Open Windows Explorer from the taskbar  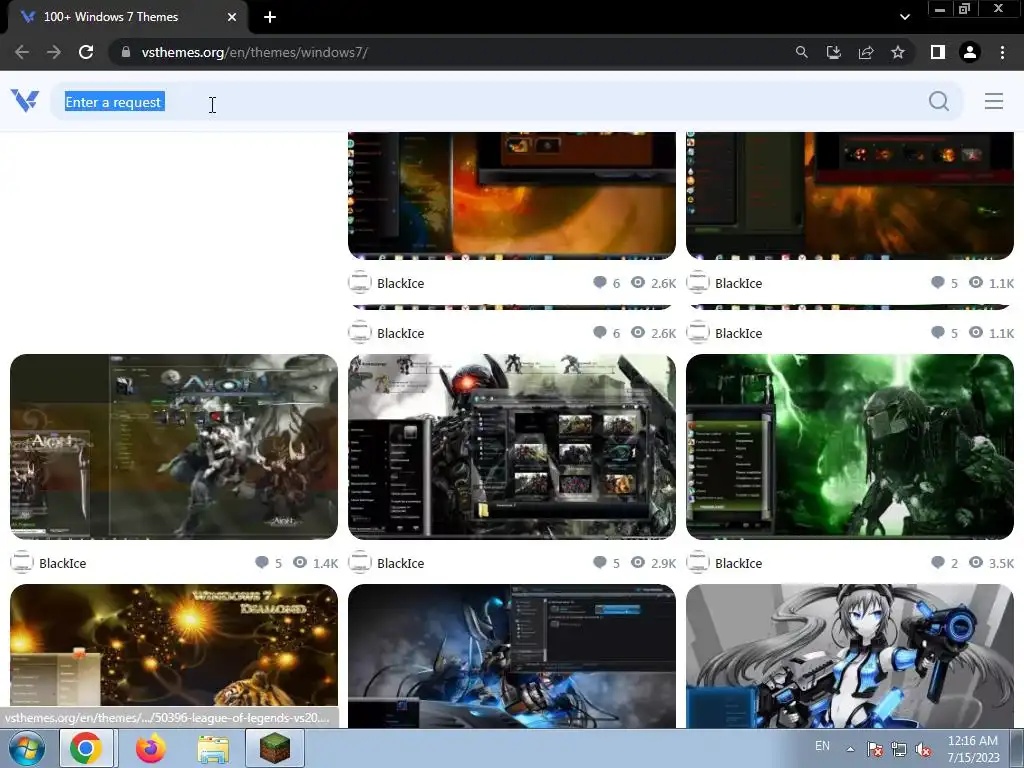(213, 749)
